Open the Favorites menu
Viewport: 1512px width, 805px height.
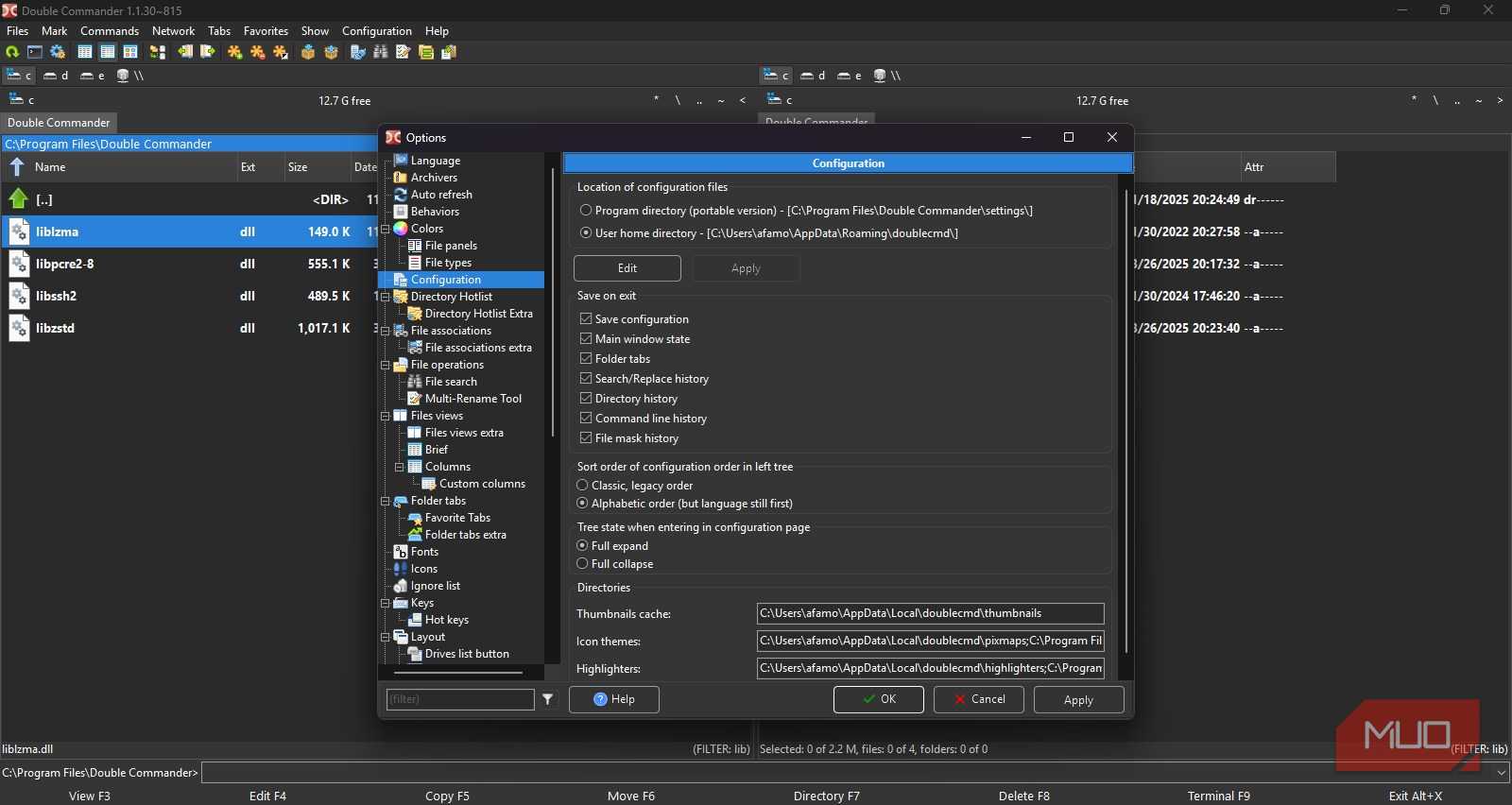tap(266, 31)
